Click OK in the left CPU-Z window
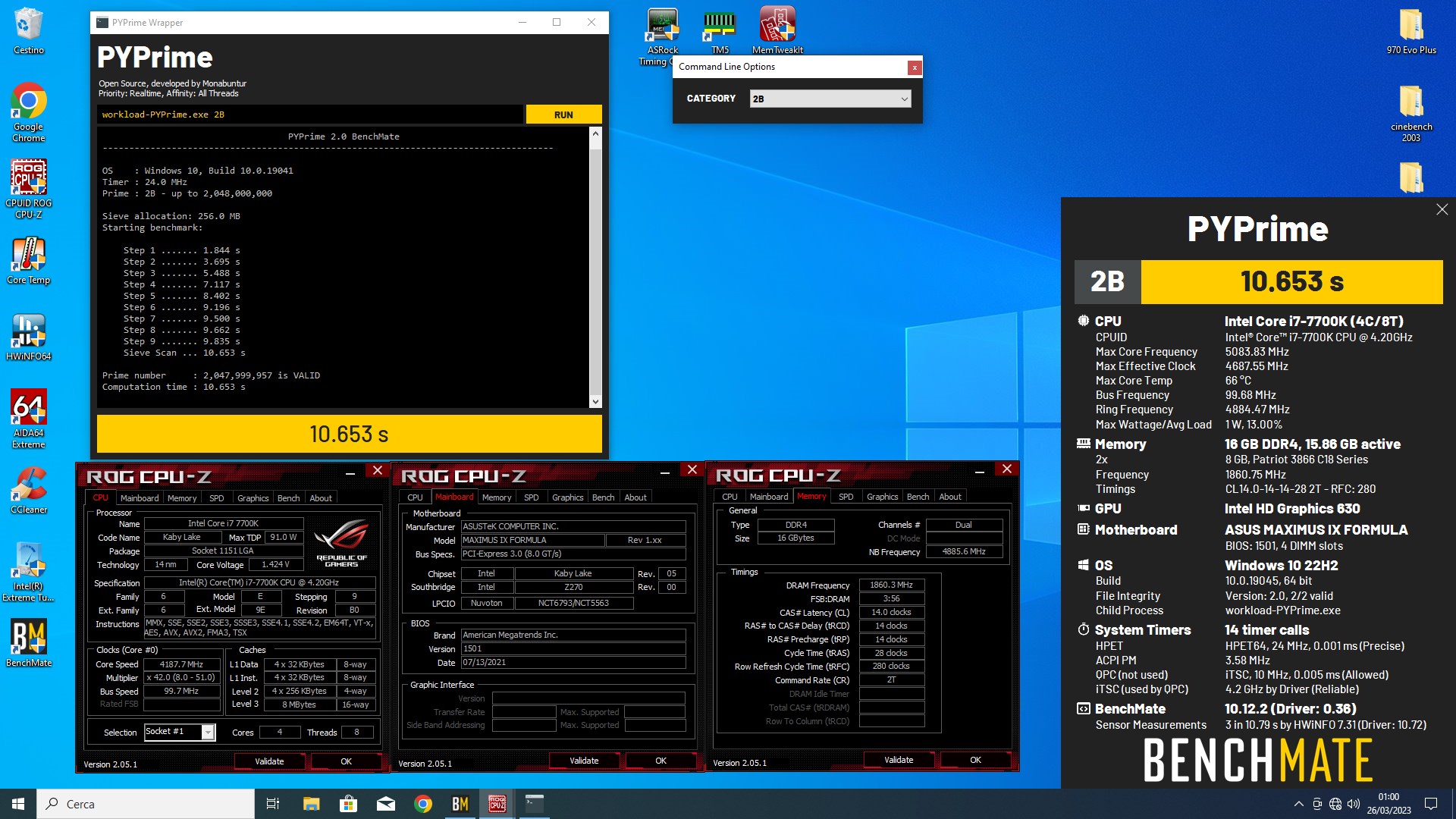The image size is (1456, 819). (346, 761)
